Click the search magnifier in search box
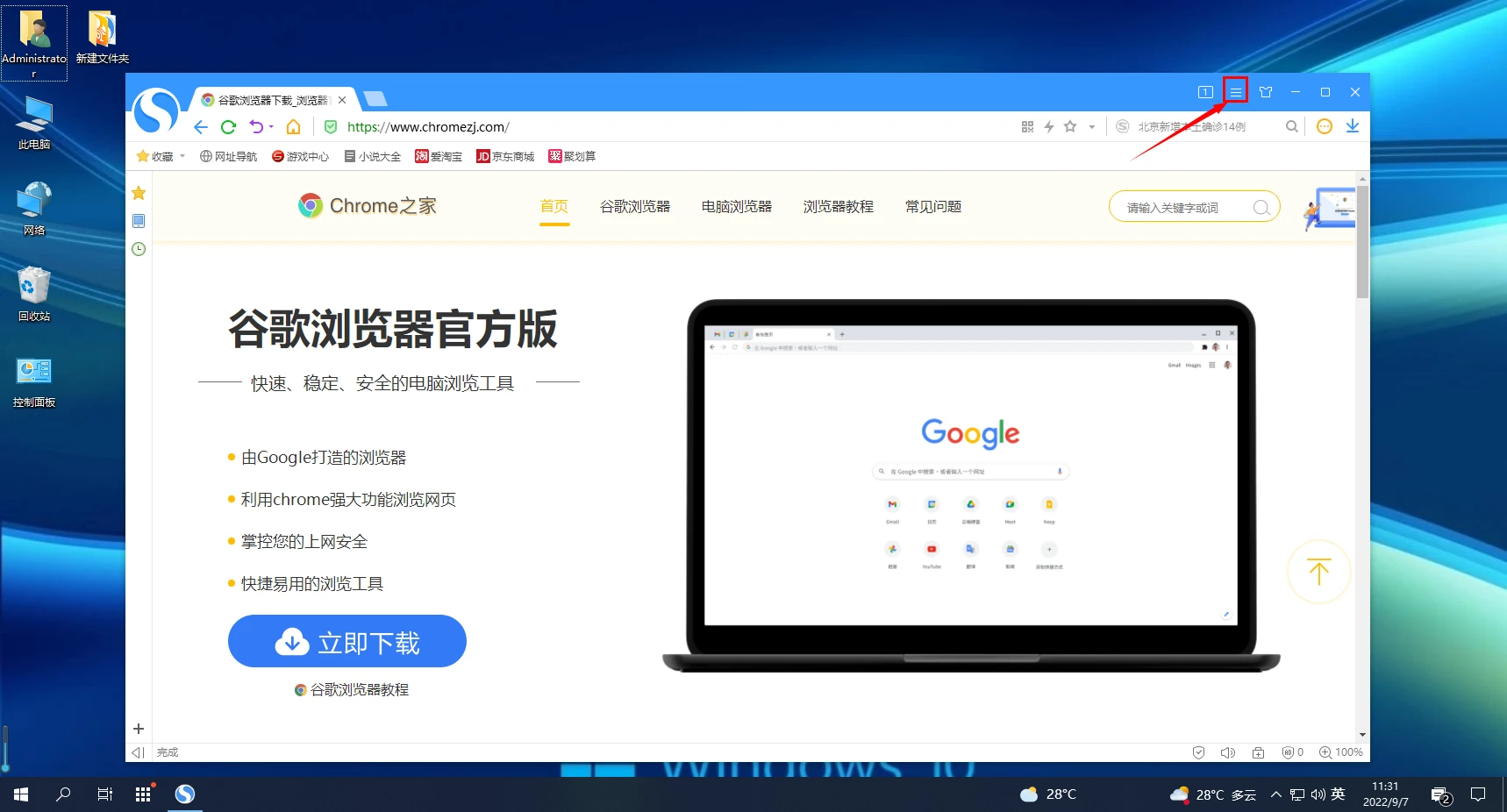Screen dimensions: 1507x812 (1292, 127)
